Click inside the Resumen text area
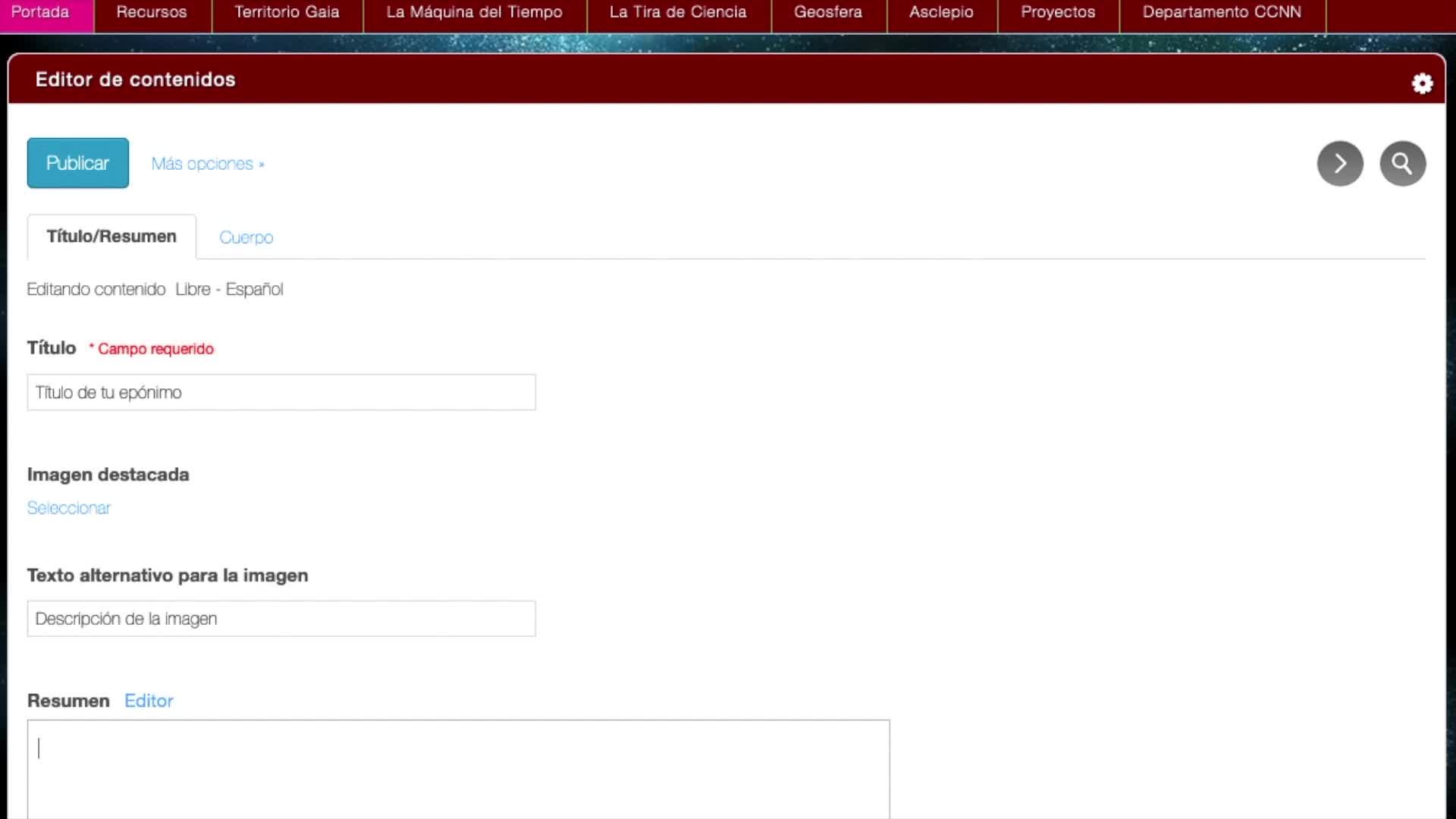 click(x=458, y=767)
